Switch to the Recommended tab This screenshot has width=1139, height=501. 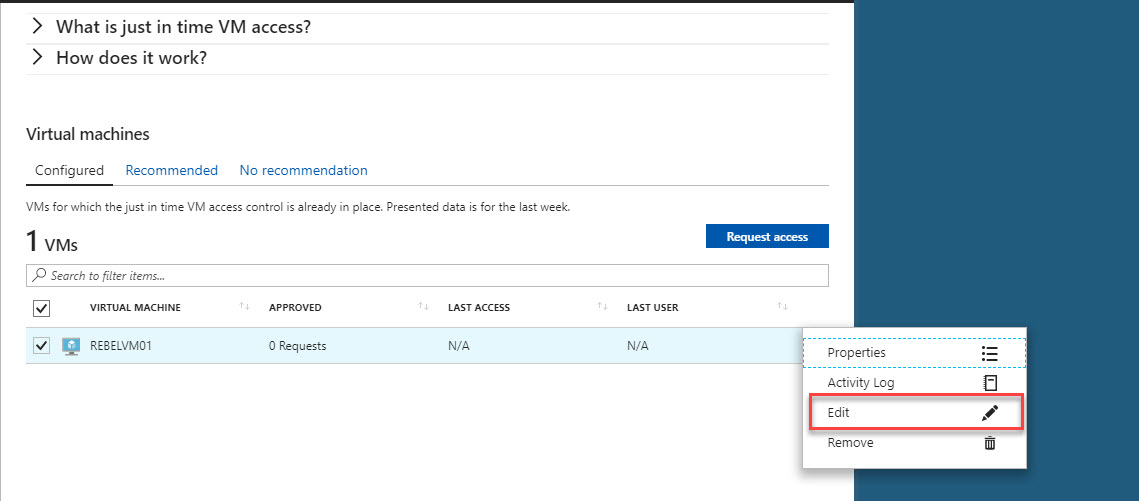(x=171, y=171)
